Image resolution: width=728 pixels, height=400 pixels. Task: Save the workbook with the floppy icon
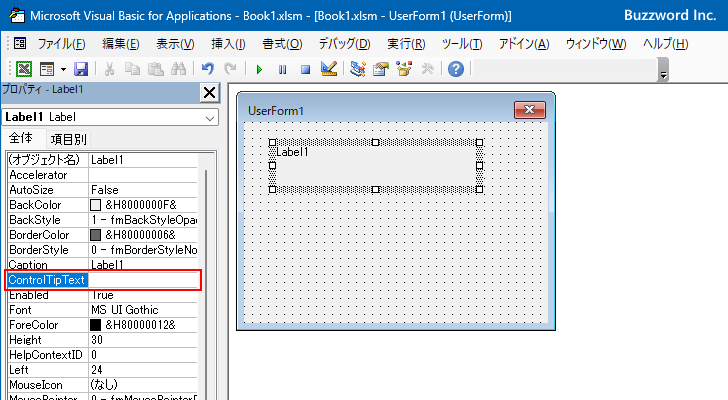(x=81, y=69)
